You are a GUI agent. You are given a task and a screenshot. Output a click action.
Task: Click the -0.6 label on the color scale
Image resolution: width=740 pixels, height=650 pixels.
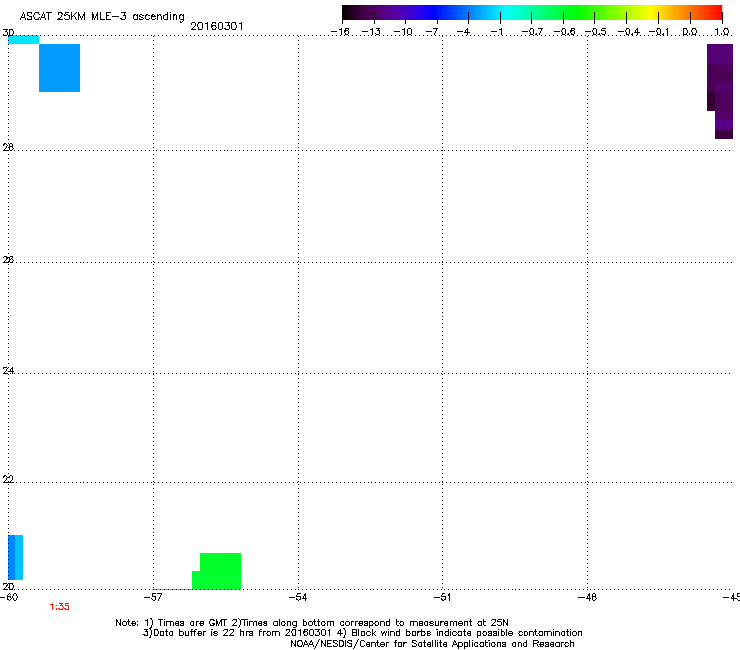[x=564, y=32]
